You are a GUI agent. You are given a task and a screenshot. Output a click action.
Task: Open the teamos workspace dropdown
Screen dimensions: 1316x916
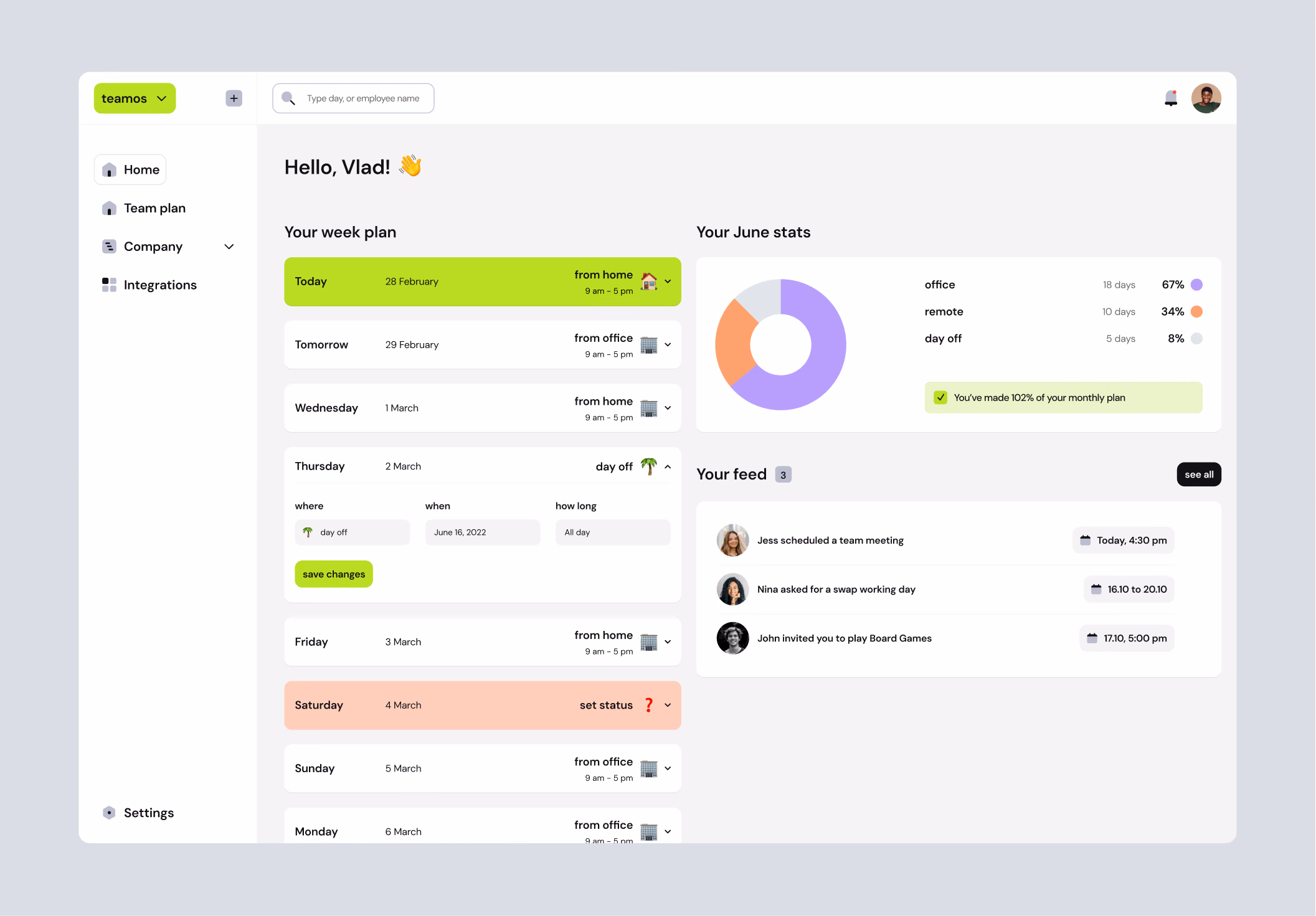point(135,98)
